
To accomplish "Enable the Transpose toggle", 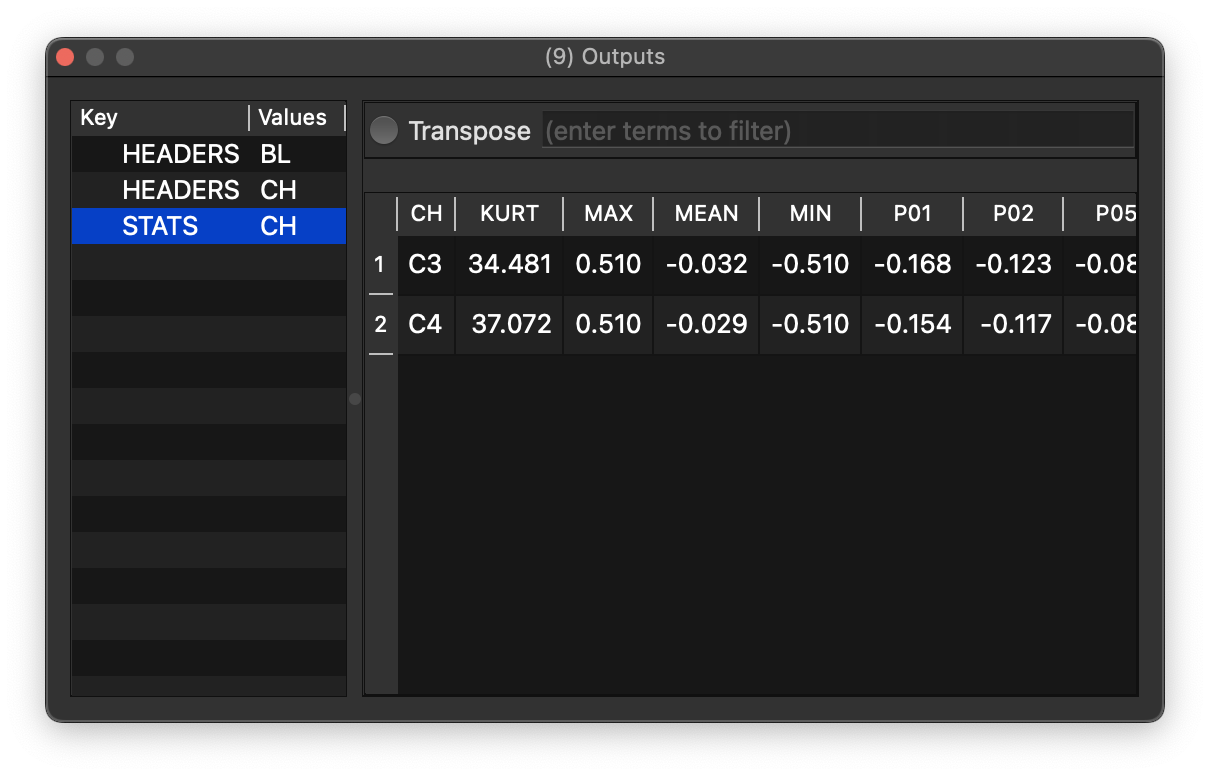I will pos(383,130).
